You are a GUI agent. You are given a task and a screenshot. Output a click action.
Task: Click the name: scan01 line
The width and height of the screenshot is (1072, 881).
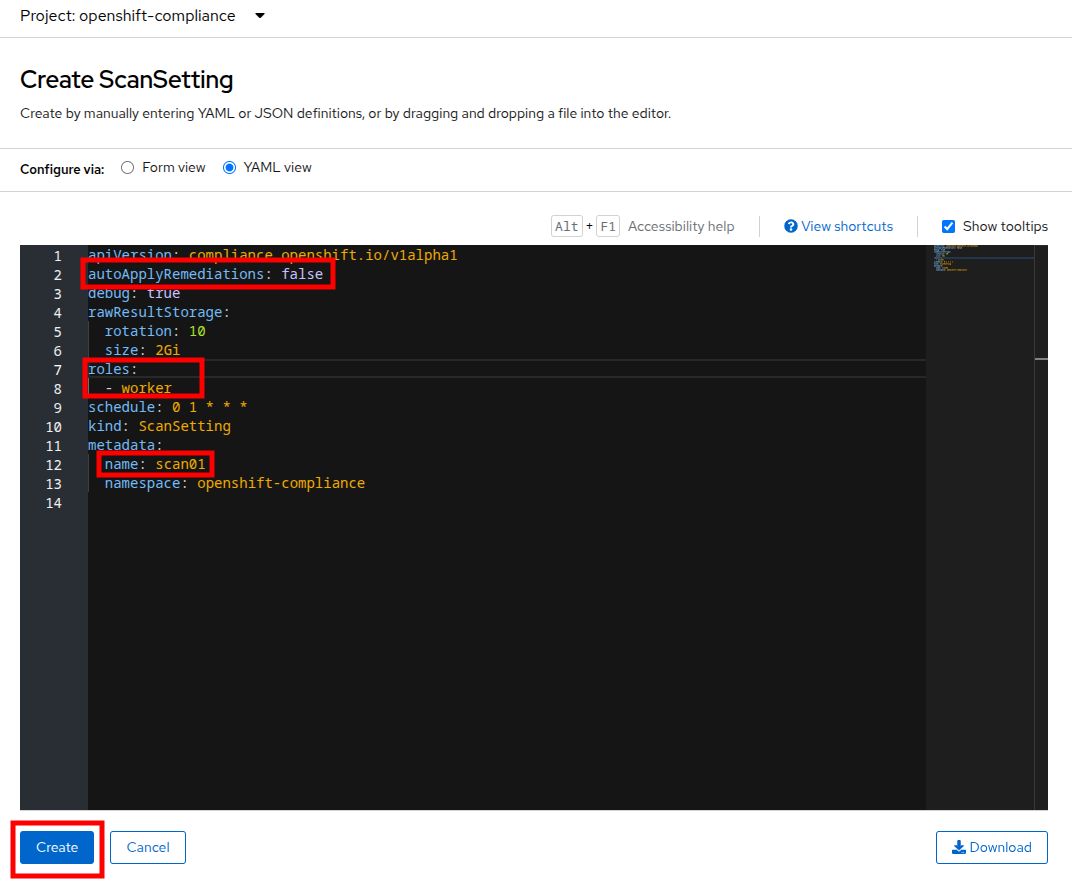155,465
